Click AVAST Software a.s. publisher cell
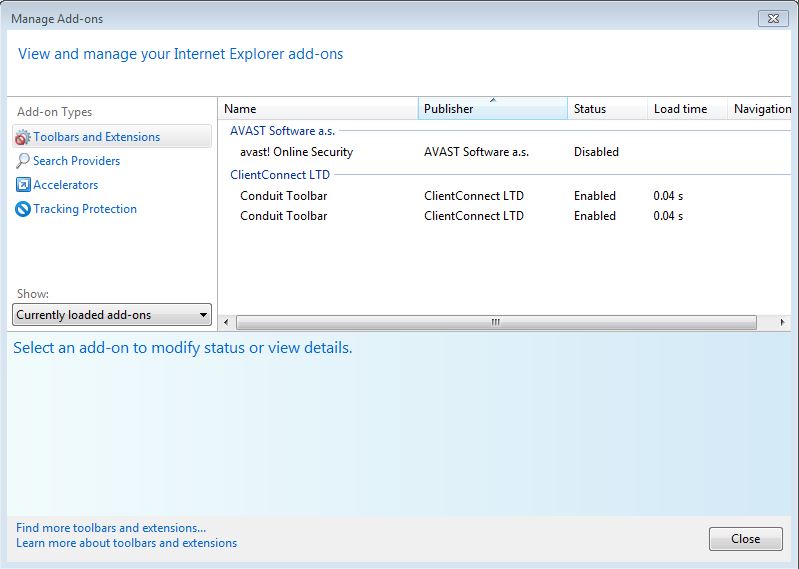The height and width of the screenshot is (569, 799). click(476, 152)
